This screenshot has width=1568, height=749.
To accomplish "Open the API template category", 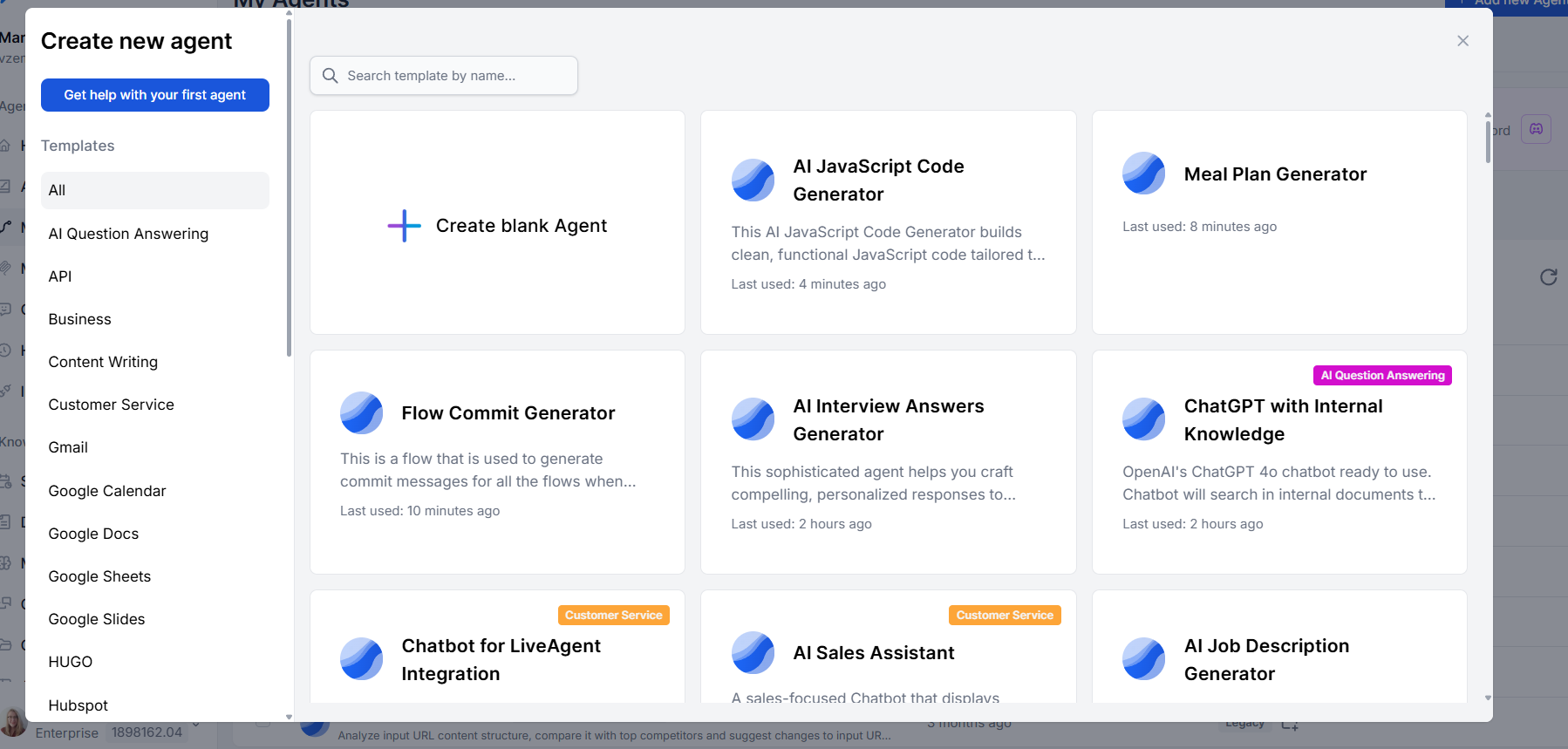I will click(x=155, y=276).
